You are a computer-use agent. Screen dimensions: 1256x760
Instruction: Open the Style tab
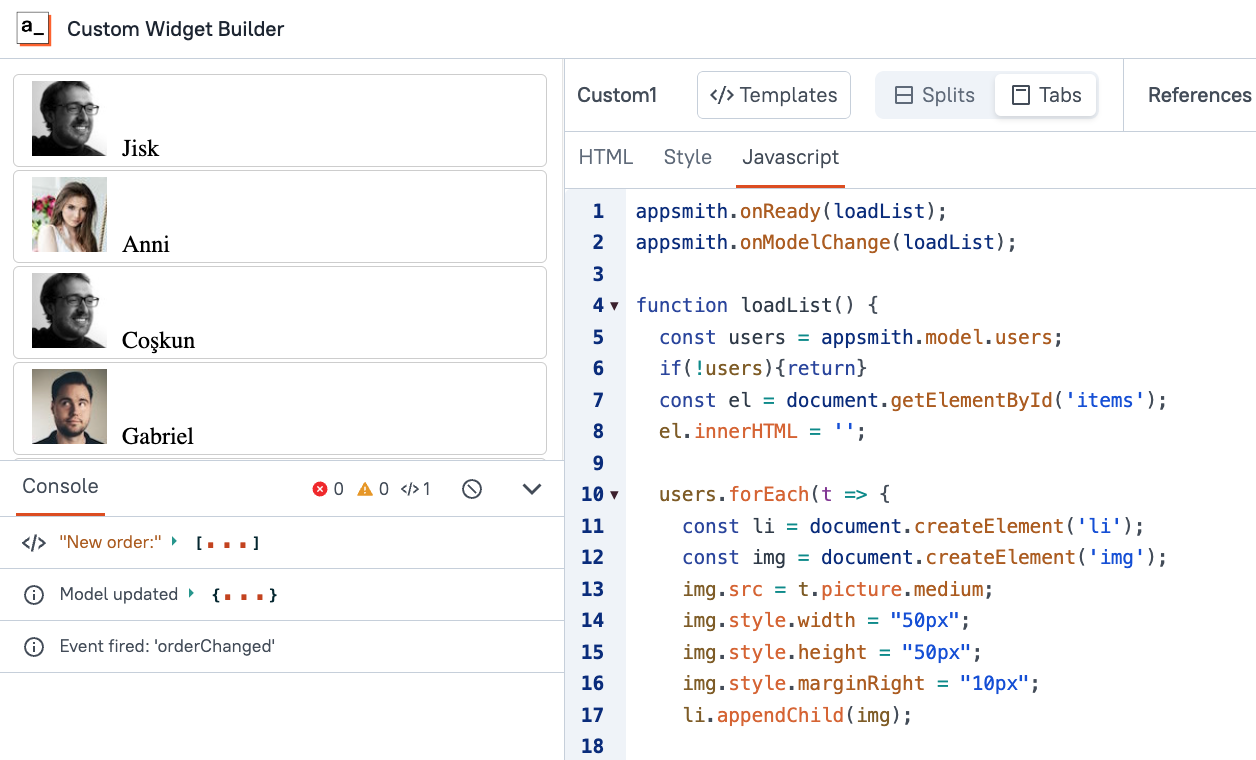pos(688,157)
